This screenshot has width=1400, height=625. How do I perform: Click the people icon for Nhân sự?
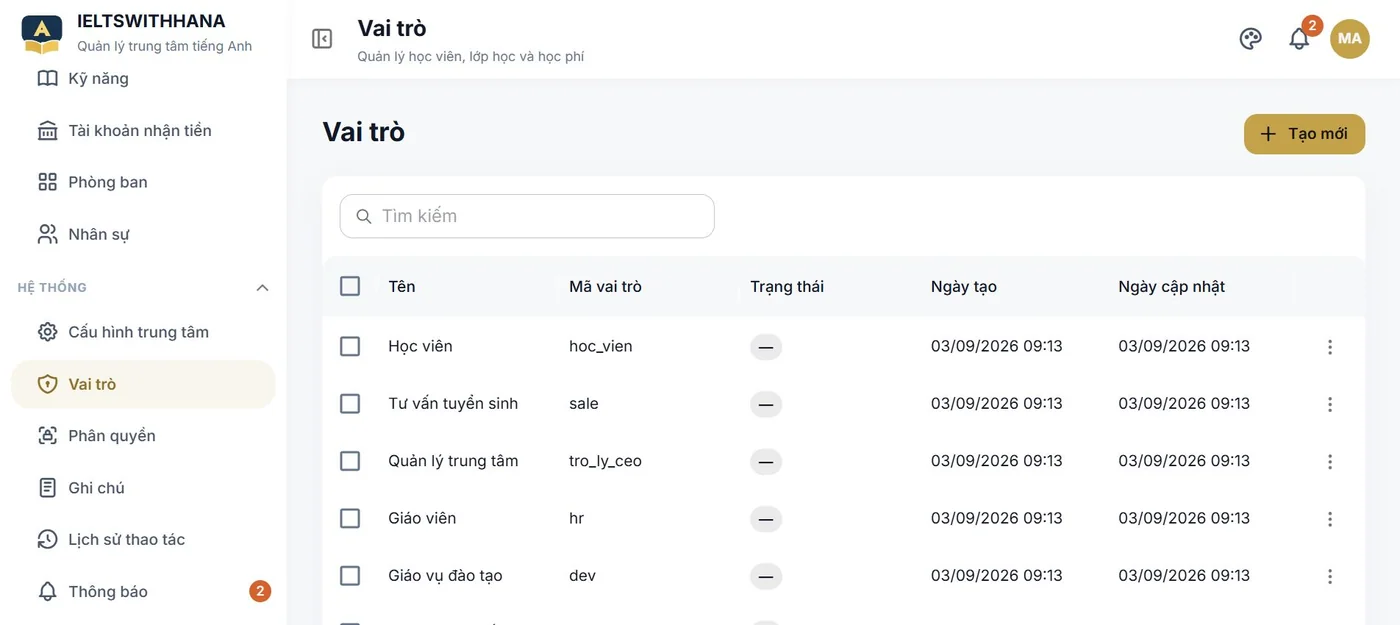(47, 234)
